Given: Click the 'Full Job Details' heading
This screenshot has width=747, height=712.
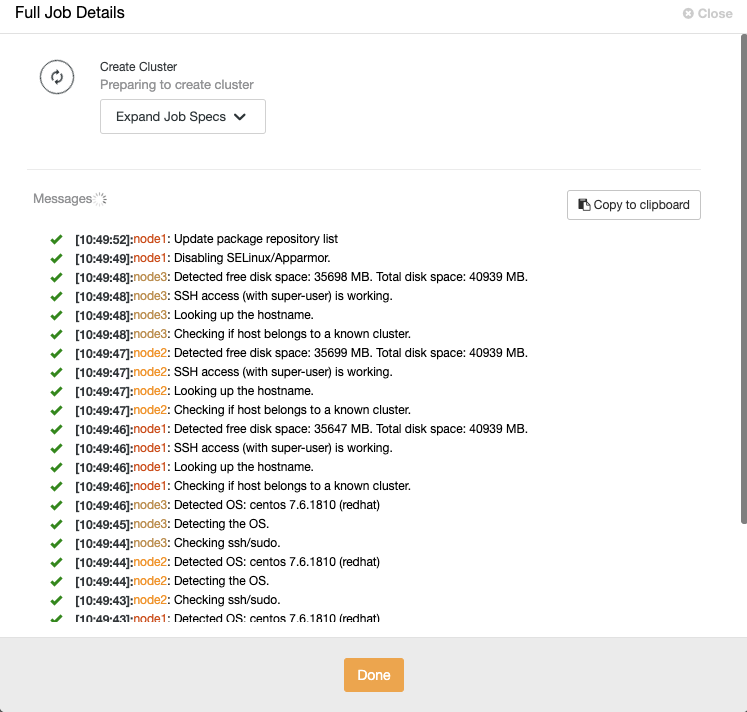Looking at the screenshot, I should click(x=70, y=12).
